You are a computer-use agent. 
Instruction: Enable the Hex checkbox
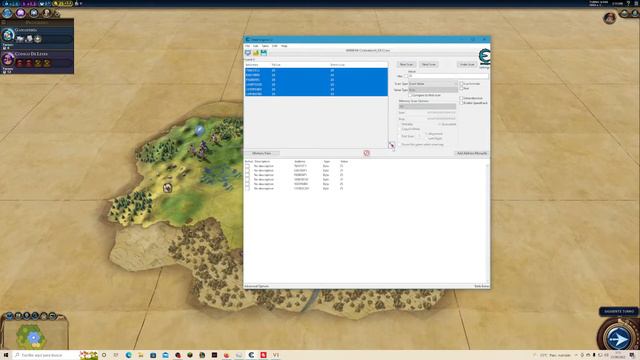coord(406,76)
